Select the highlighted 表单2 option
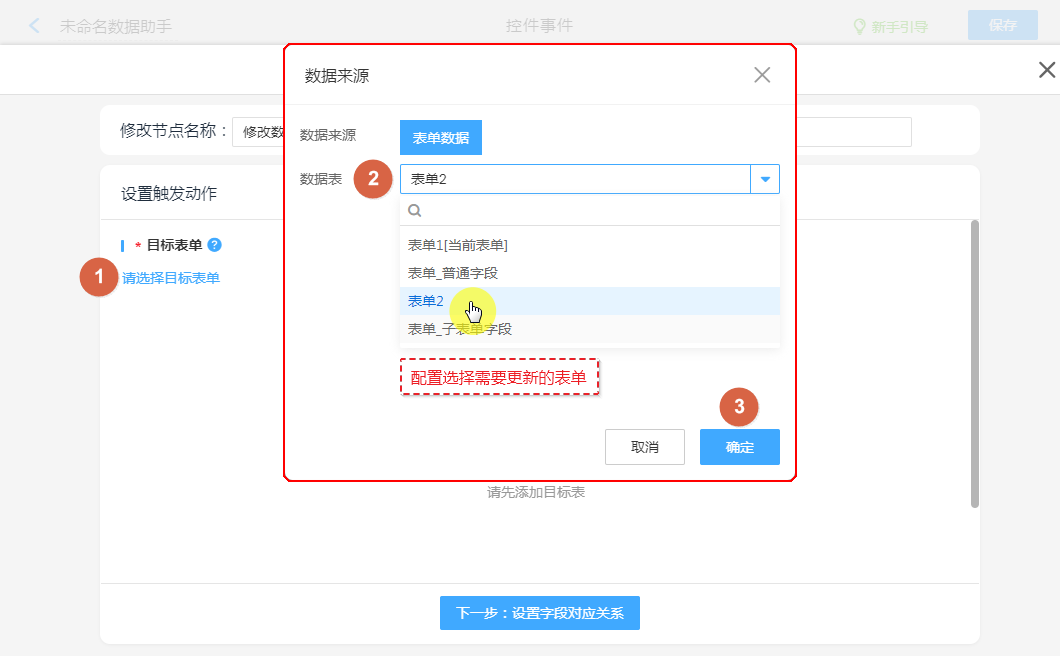This screenshot has width=1060, height=656. (426, 301)
